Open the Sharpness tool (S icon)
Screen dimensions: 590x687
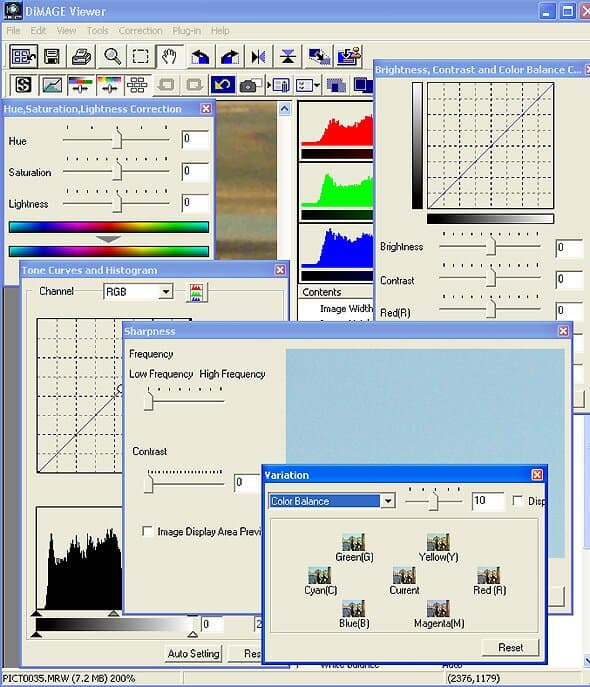click(23, 85)
